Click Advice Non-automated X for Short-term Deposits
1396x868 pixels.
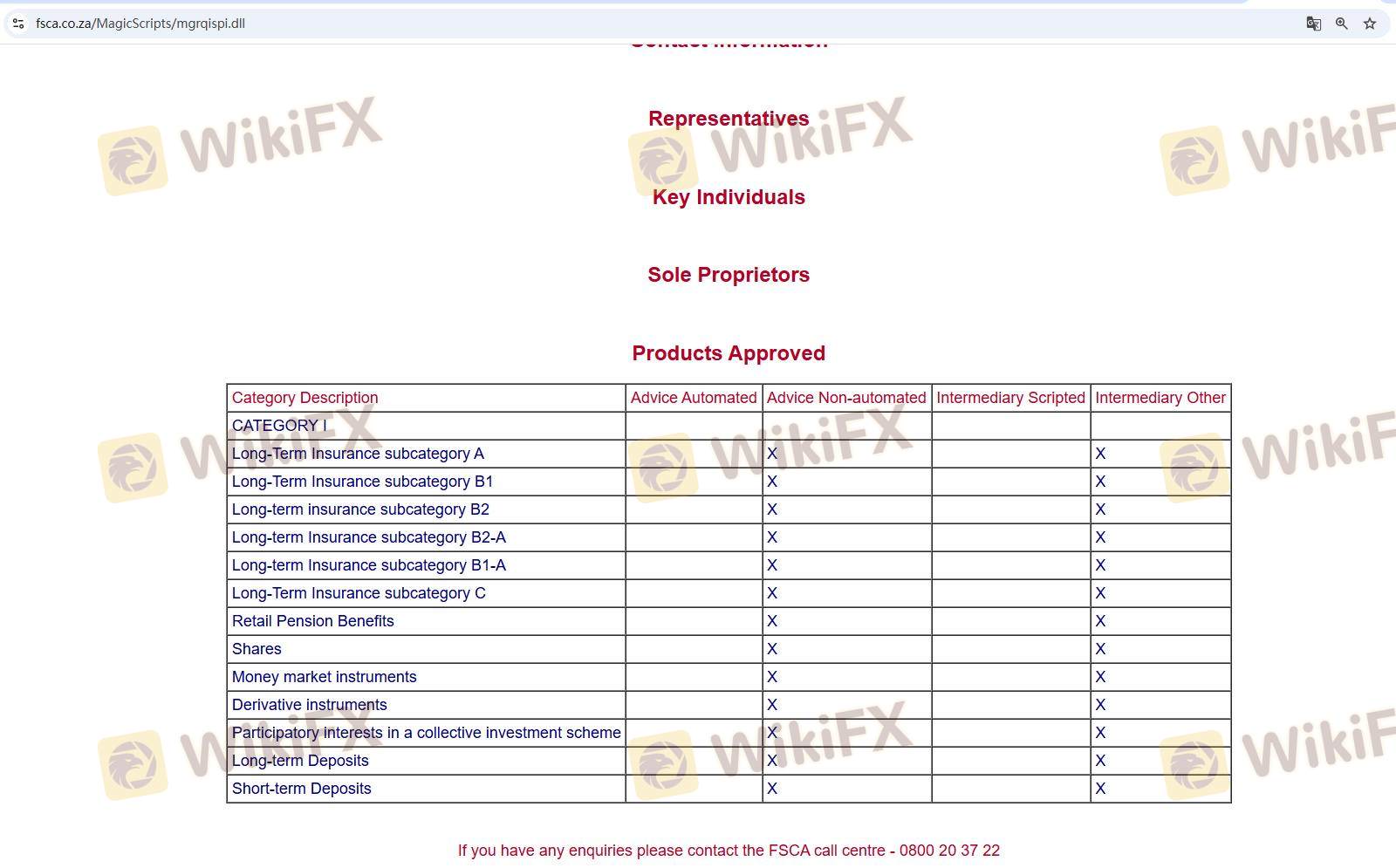(x=772, y=789)
